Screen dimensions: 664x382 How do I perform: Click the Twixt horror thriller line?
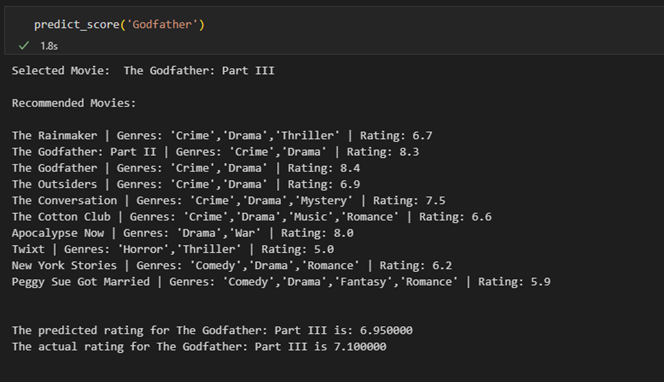[x=173, y=249]
